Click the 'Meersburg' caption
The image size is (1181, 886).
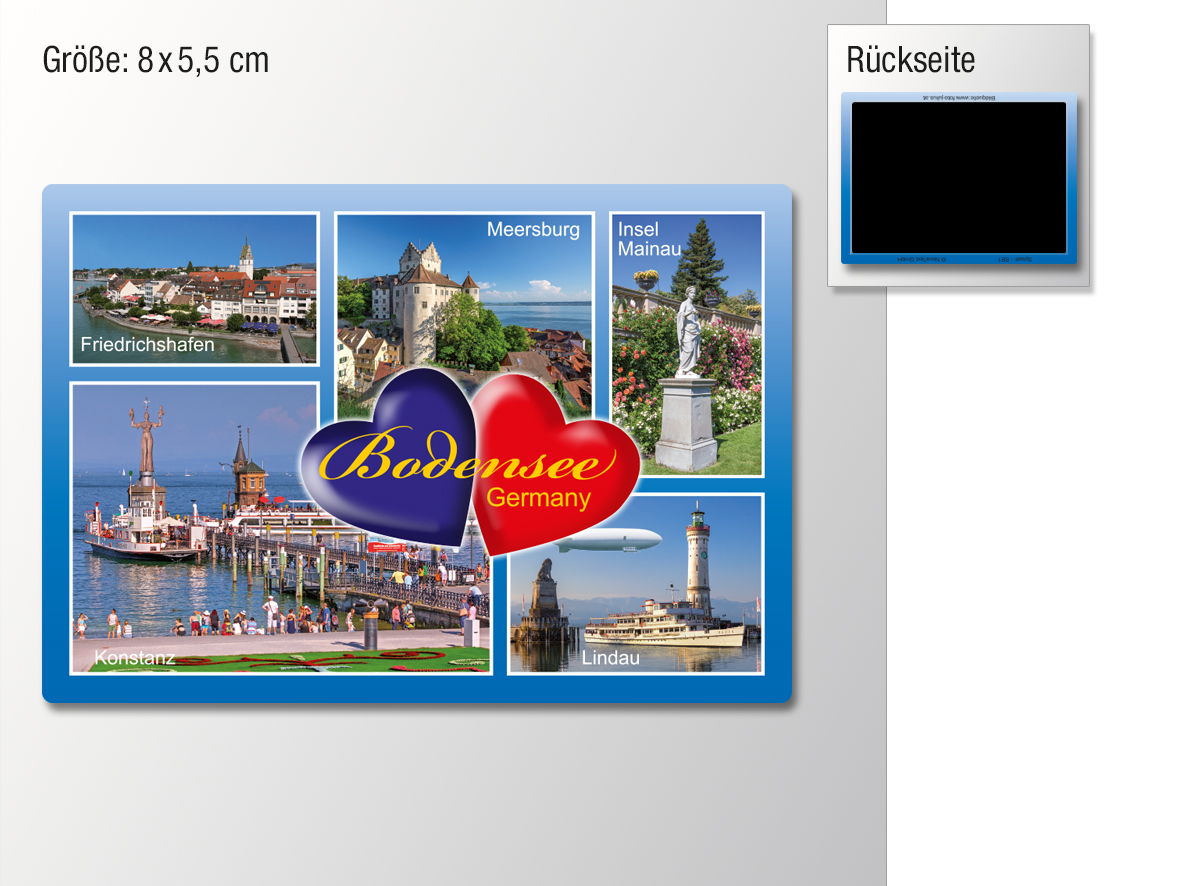[x=533, y=229]
